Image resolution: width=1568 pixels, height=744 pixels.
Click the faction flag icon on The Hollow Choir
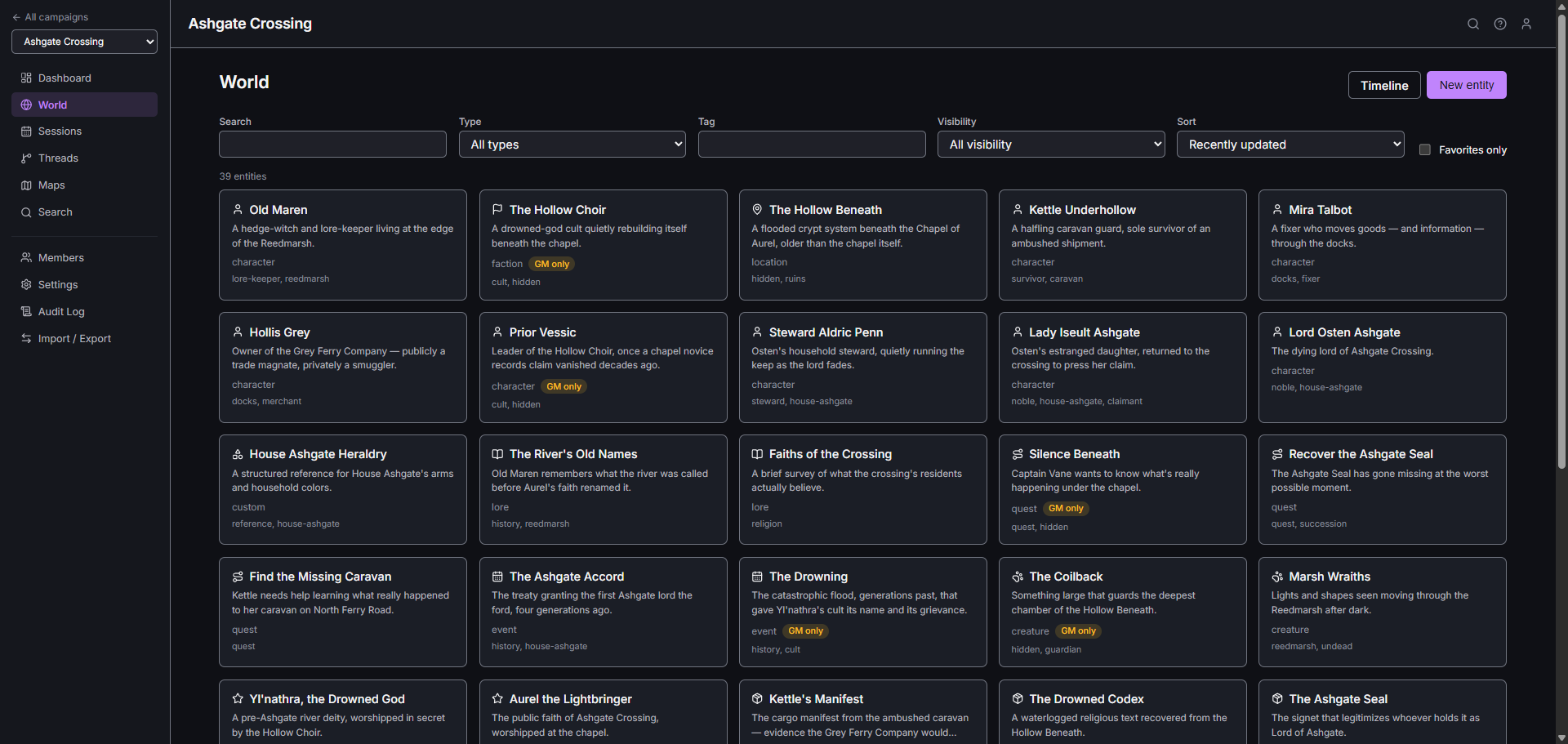(497, 210)
